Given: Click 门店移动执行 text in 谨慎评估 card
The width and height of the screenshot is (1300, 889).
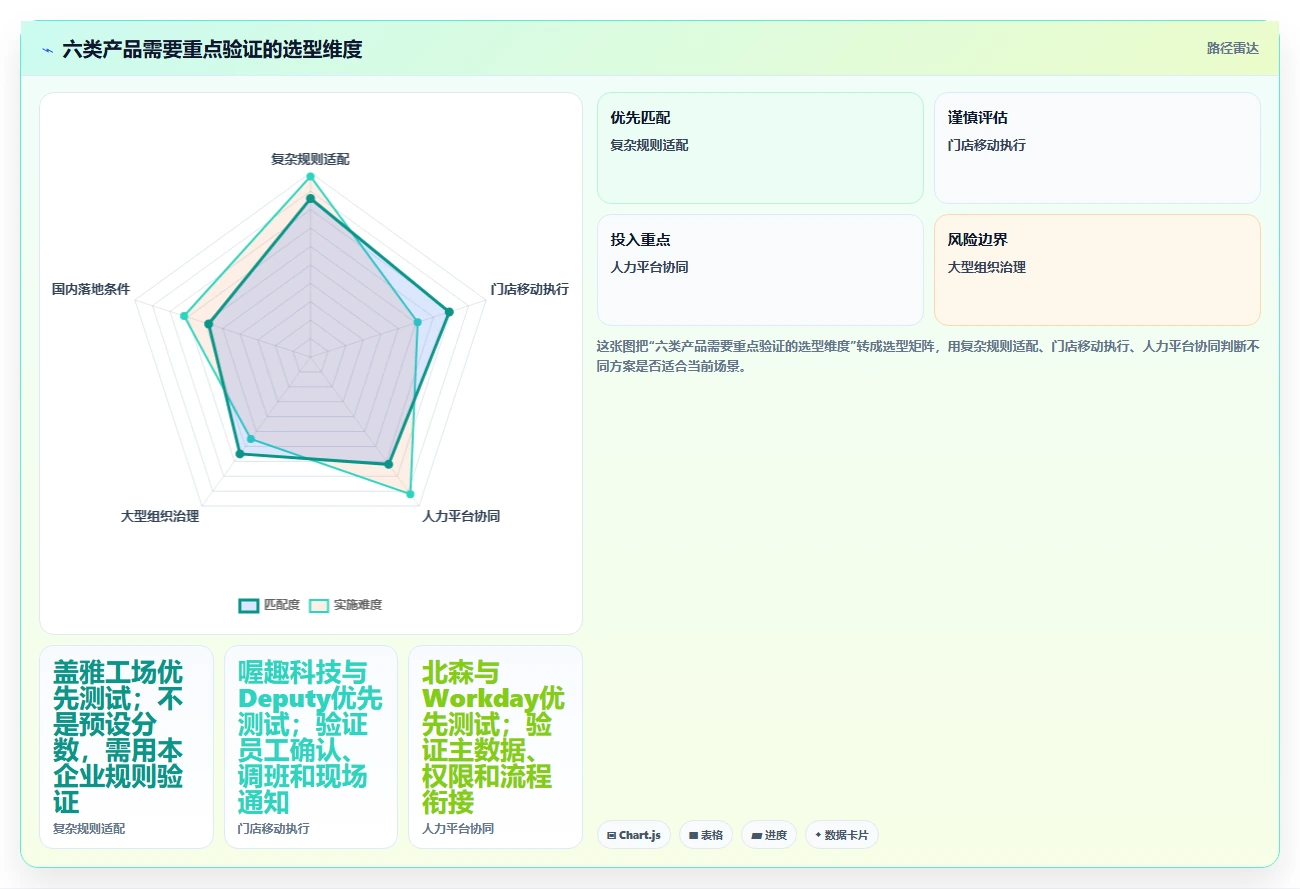Looking at the screenshot, I should 986,145.
